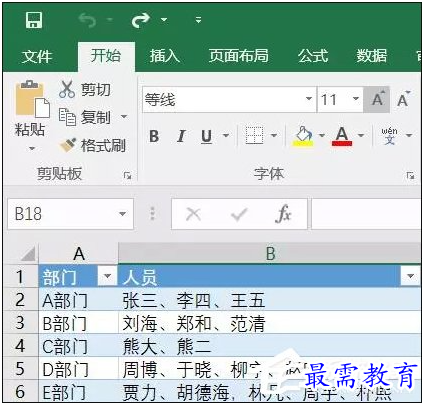The width and height of the screenshot is (426, 407).
Task: Open underline style dropdown arrow
Action: (226, 136)
